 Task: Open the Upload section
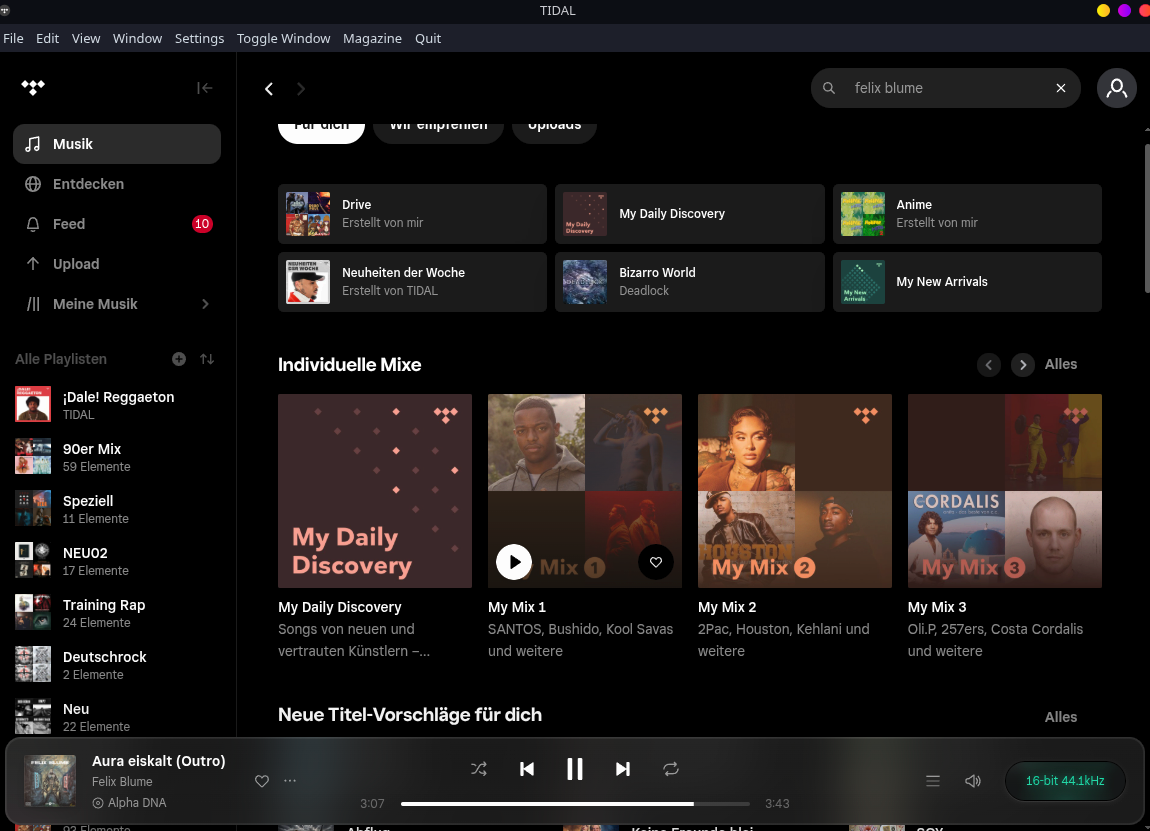(117, 264)
